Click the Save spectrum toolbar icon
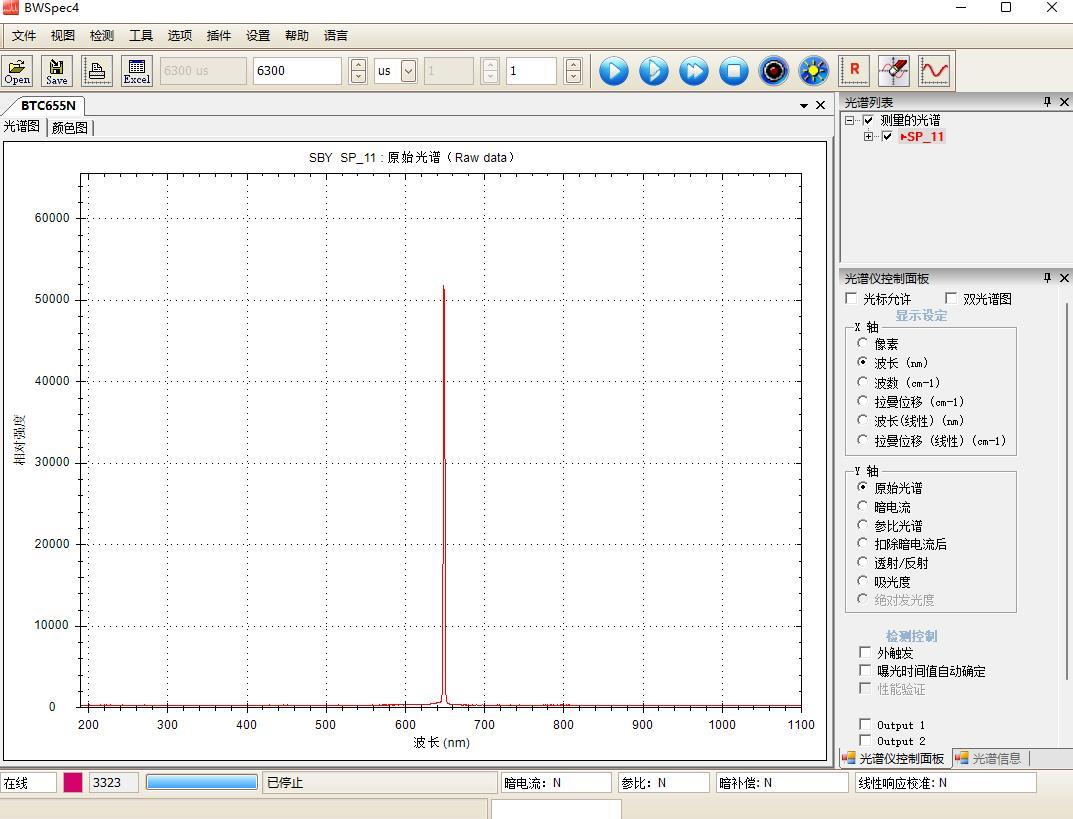Image resolution: width=1073 pixels, height=819 pixels. 57,70
